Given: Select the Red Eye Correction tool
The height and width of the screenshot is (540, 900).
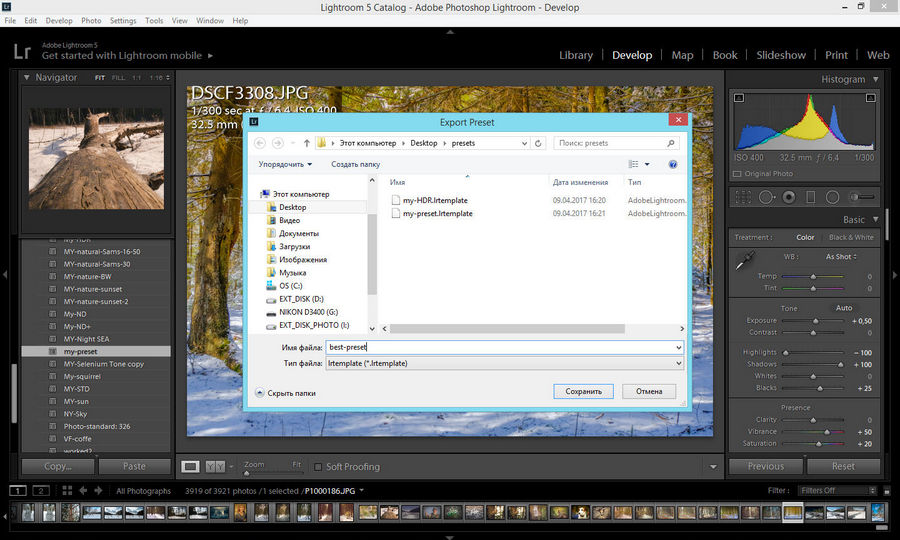Looking at the screenshot, I should point(788,198).
